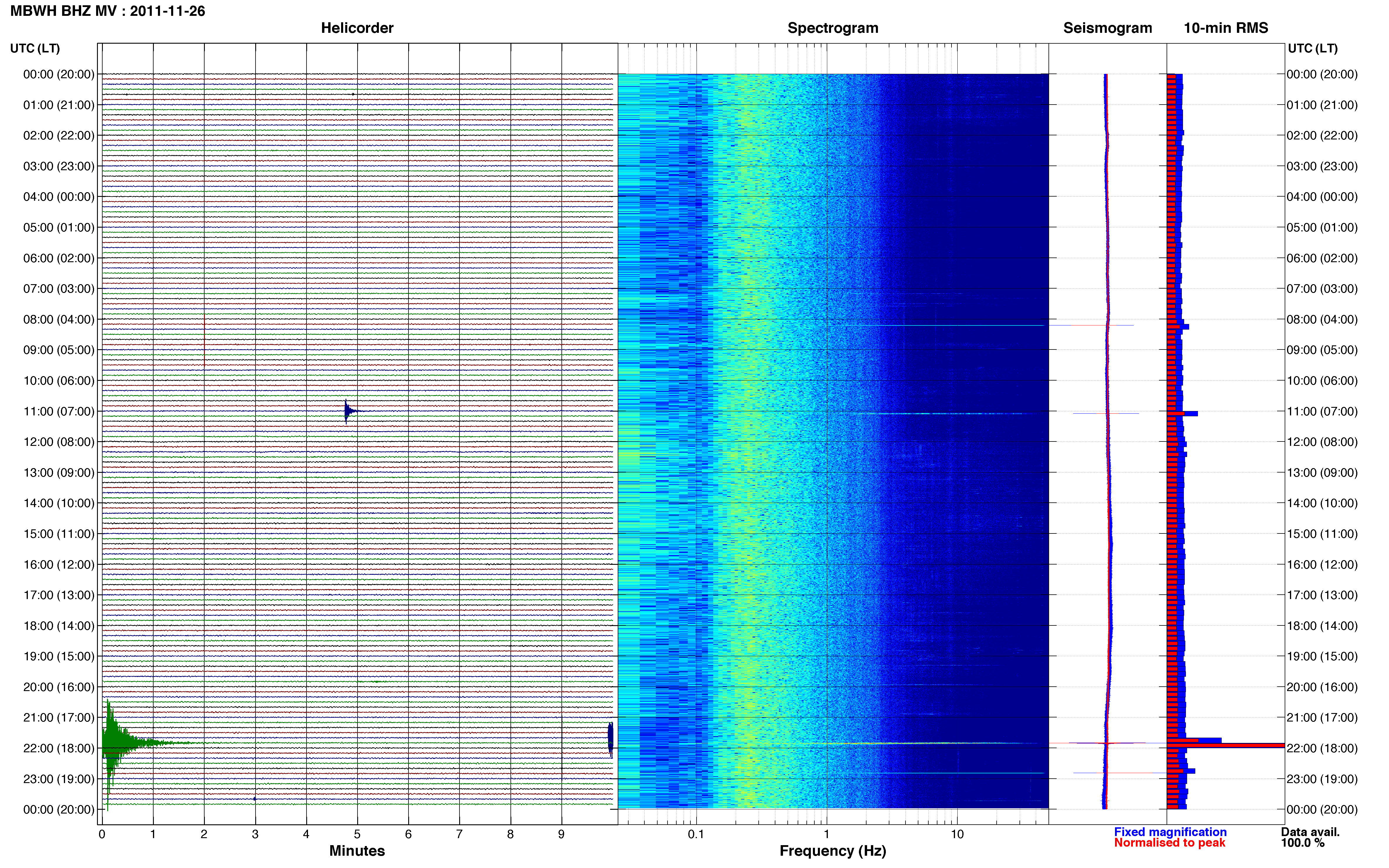This screenshot has width=1389, height=868.
Task: Click the 'Fixed magnification' legend entry
Action: (1170, 832)
